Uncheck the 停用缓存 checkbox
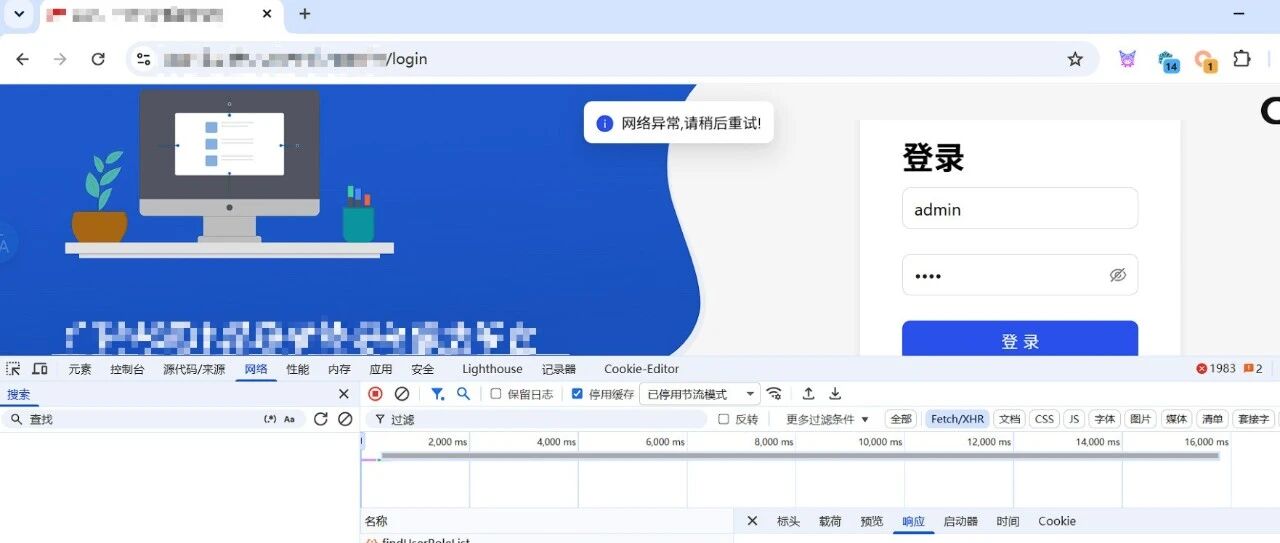The image size is (1280, 543). tap(577, 394)
